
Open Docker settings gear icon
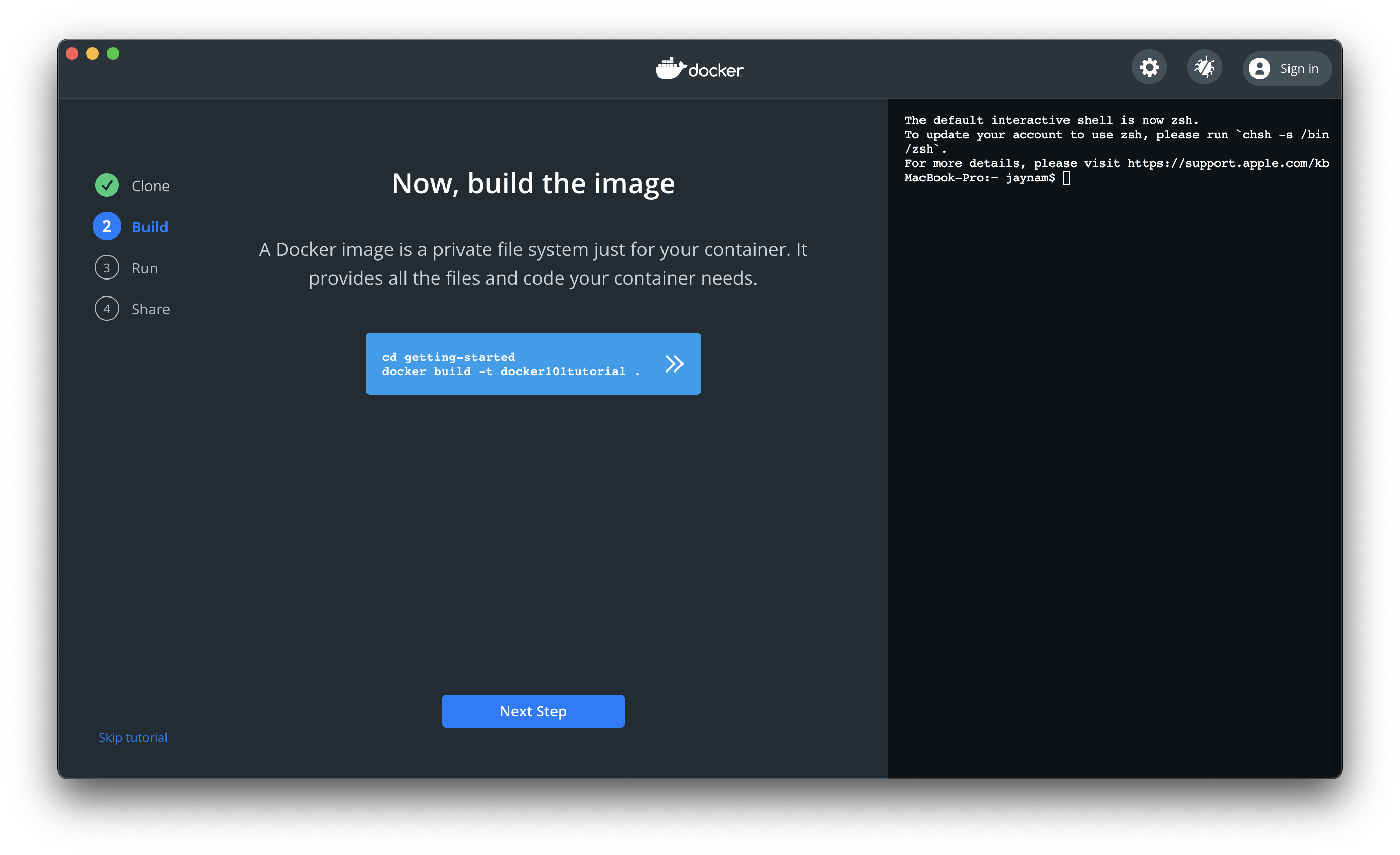tap(1149, 68)
